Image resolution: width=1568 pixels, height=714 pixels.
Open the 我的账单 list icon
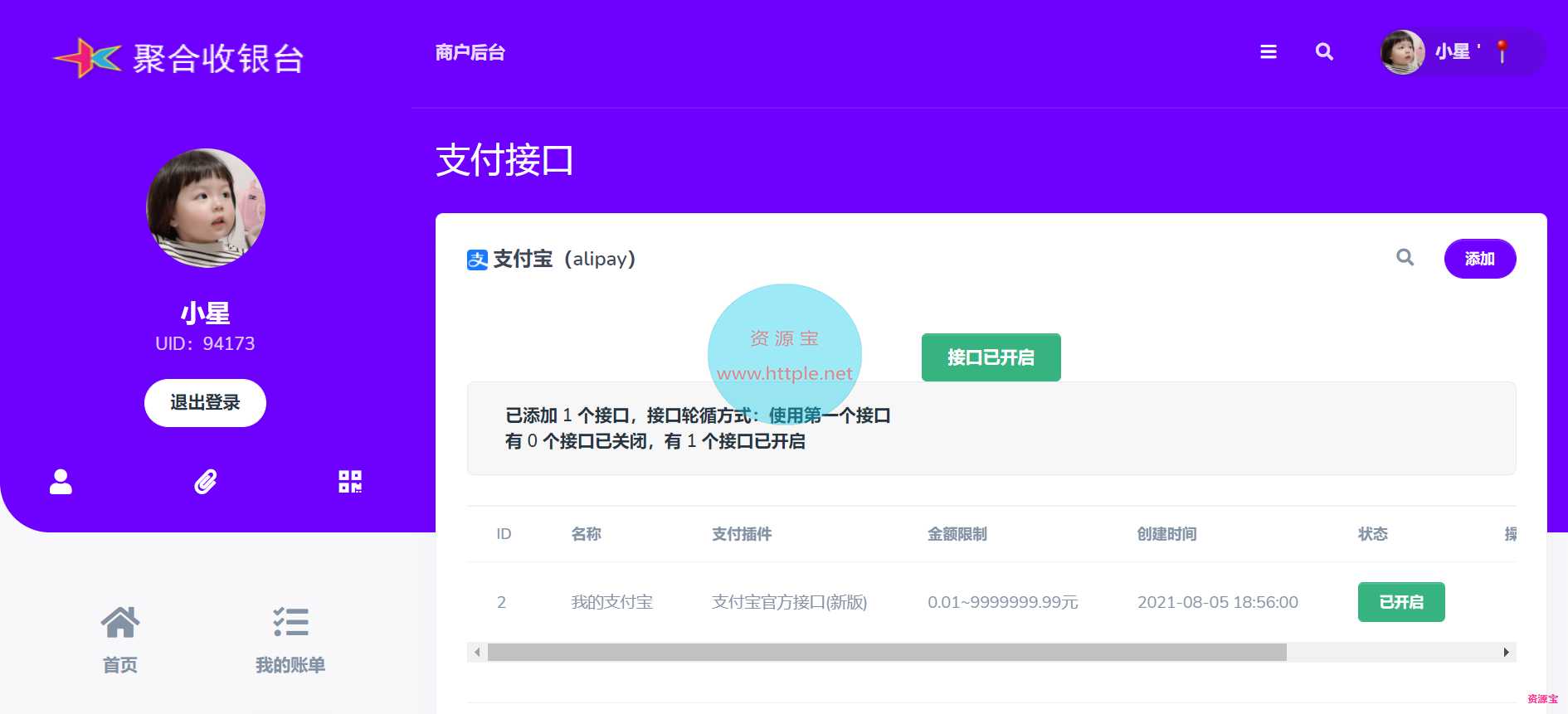point(290,622)
